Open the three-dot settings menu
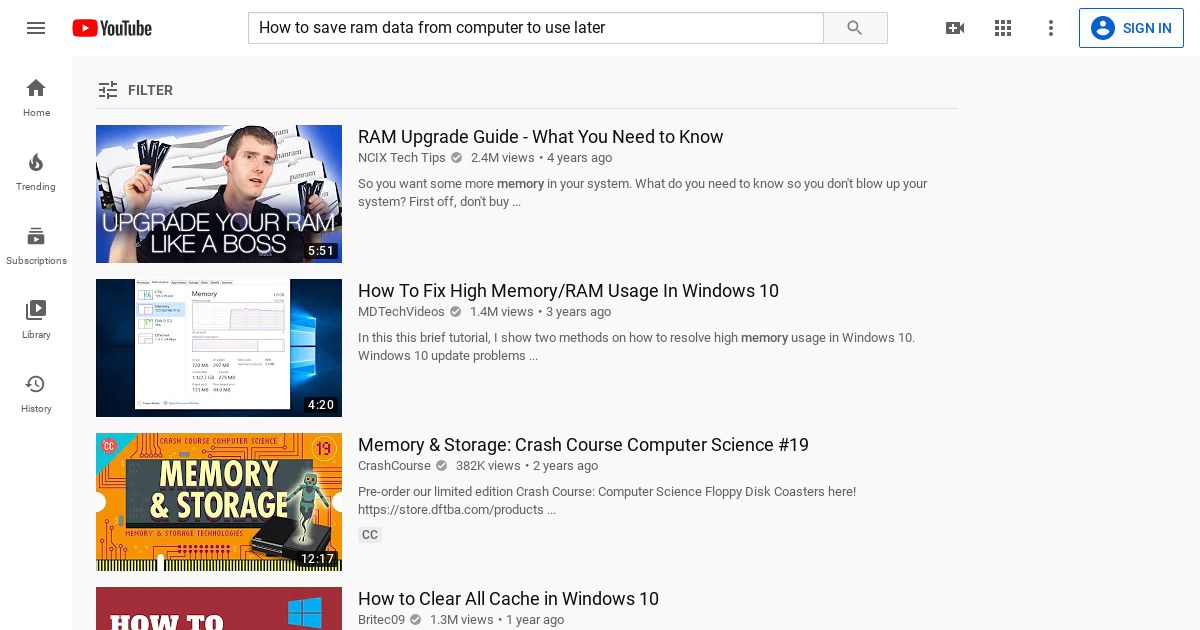The width and height of the screenshot is (1200, 630). (1051, 28)
